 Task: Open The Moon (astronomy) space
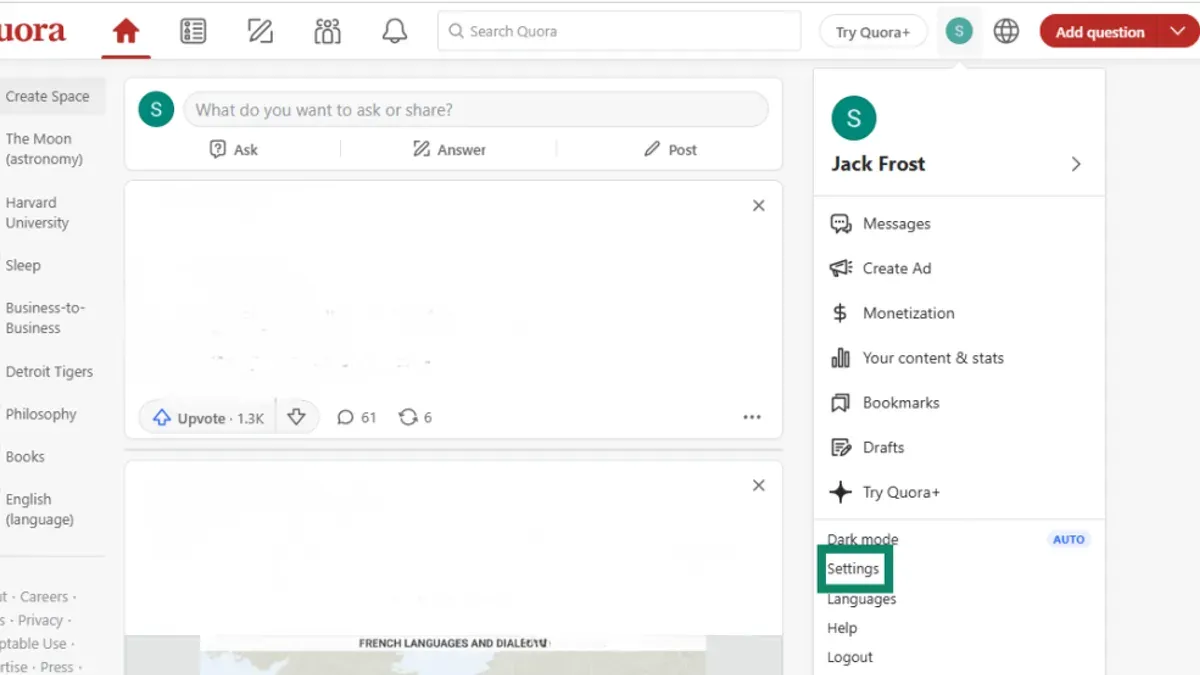pos(44,149)
